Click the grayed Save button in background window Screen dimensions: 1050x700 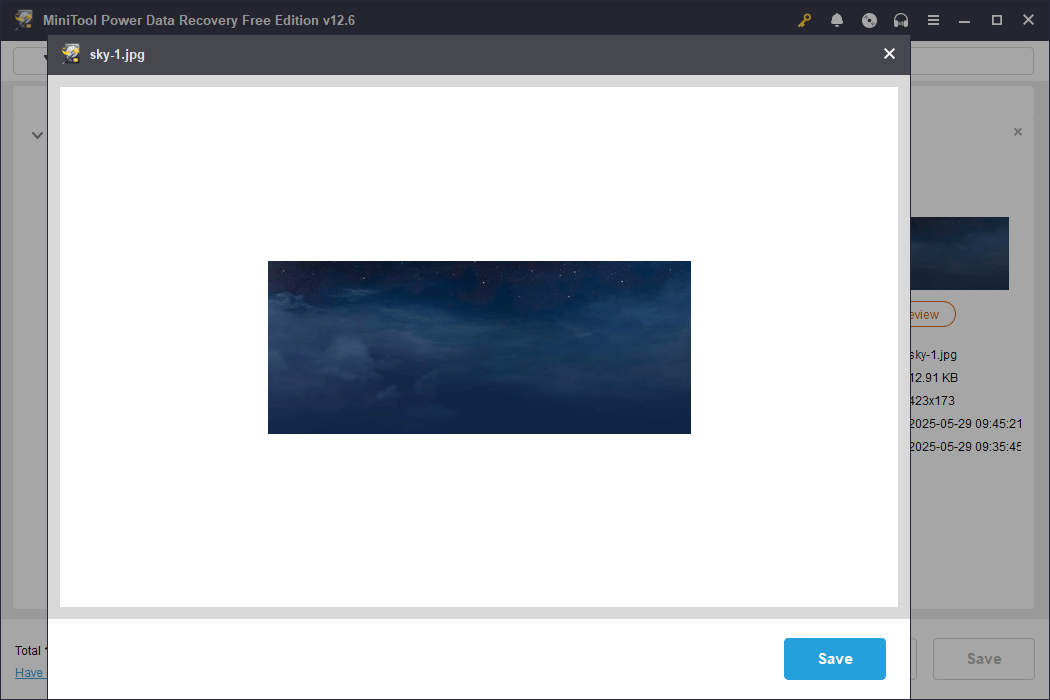click(x=984, y=658)
